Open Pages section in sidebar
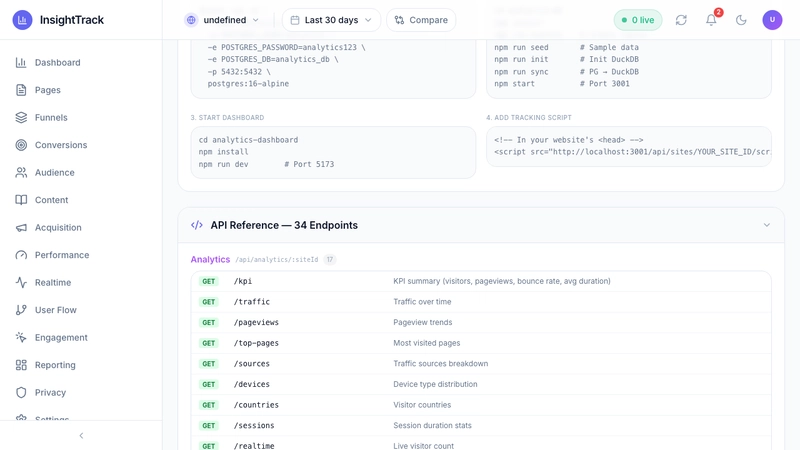The image size is (800, 450). point(81,90)
